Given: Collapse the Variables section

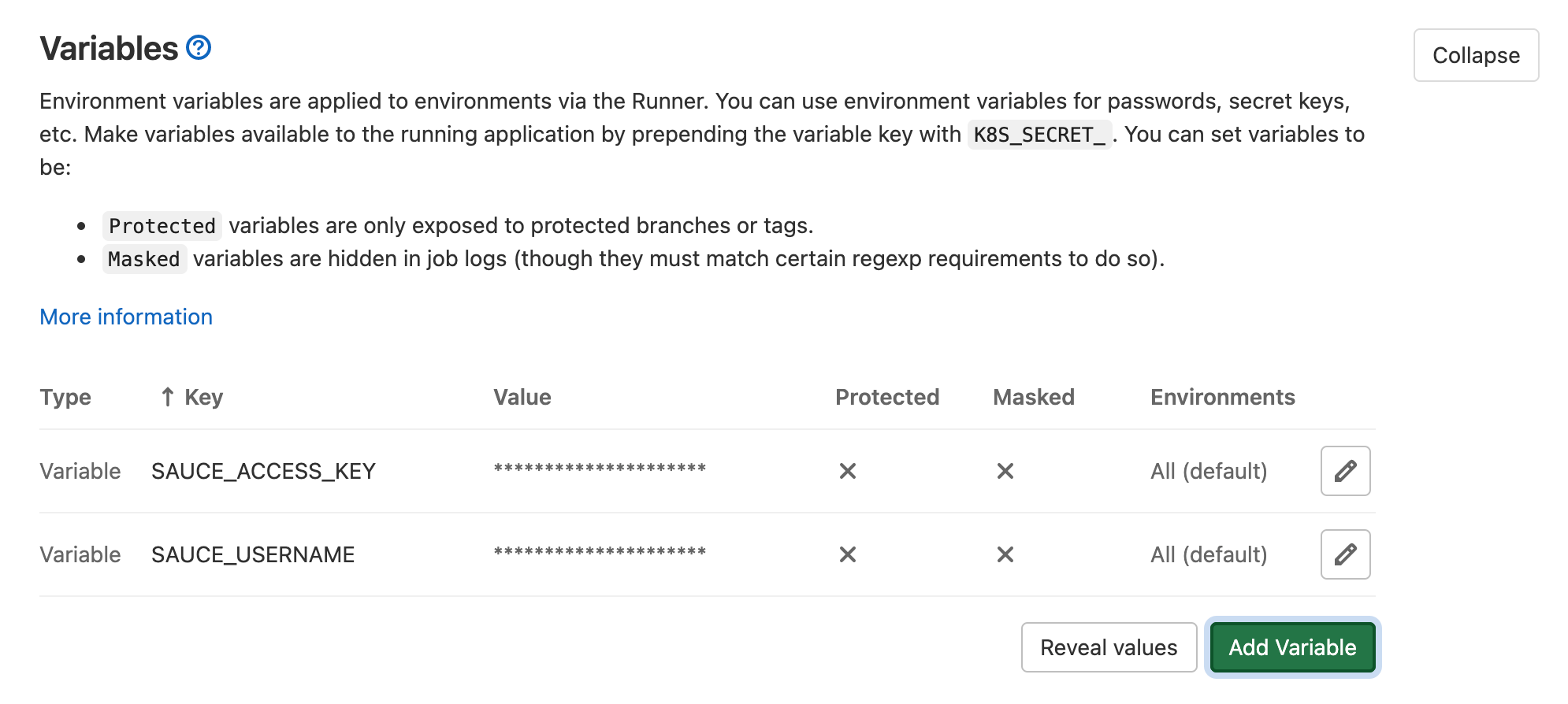Looking at the screenshot, I should click(1476, 54).
